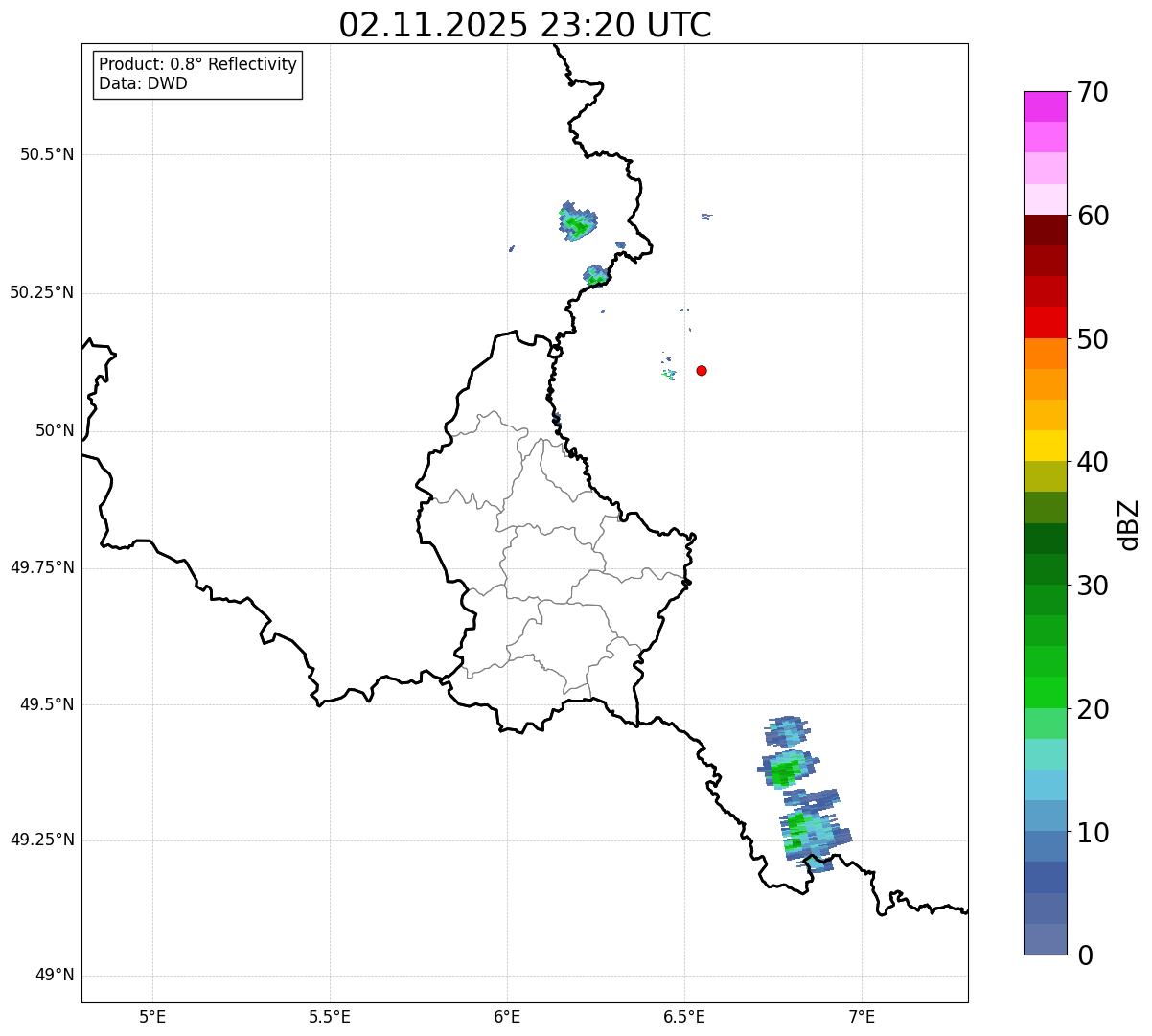This screenshot has height=1036, width=1152.
Task: Pick the yellow colorbar segment just above 40
Action: click(x=1045, y=446)
